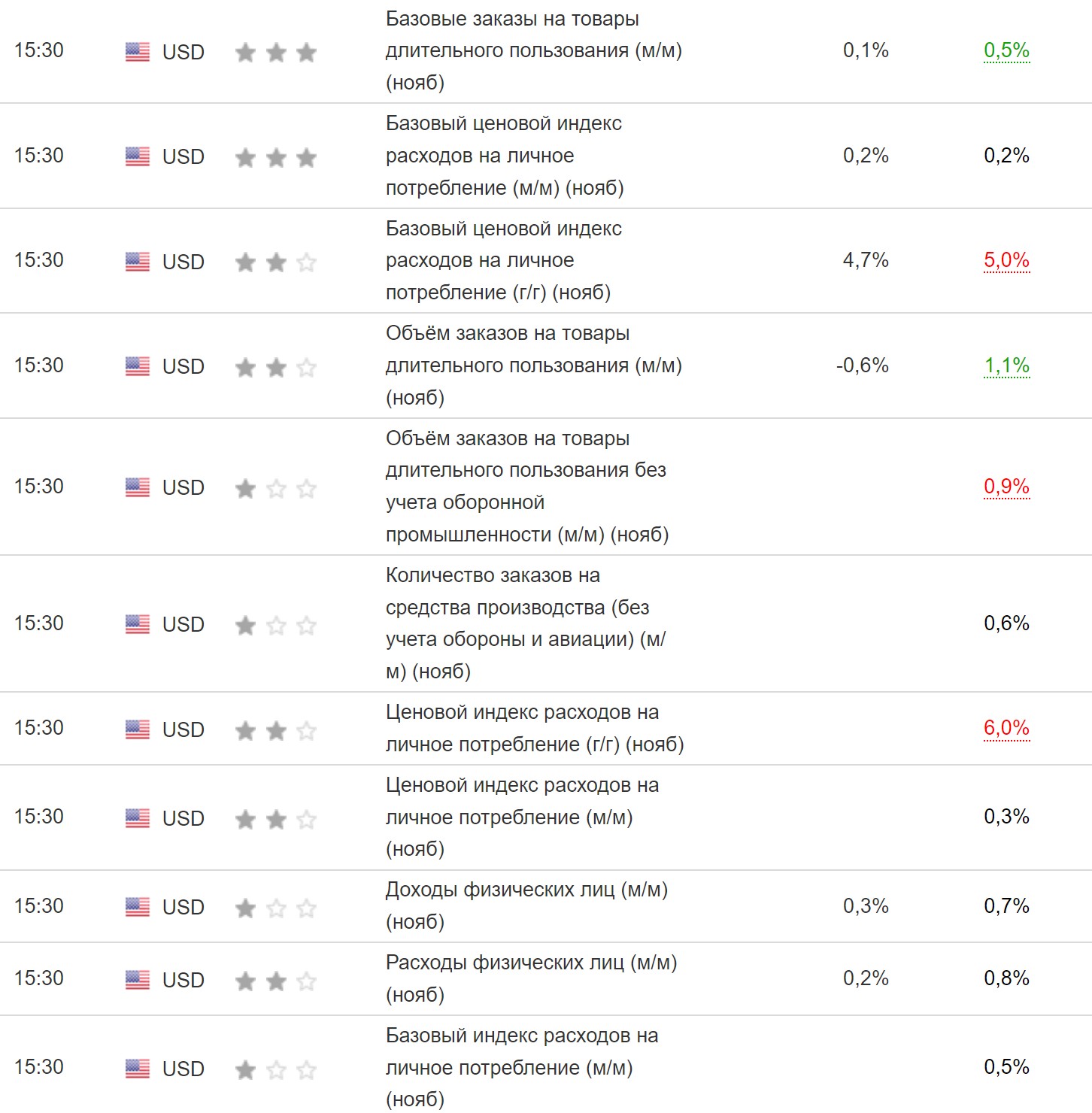The width and height of the screenshot is (1092, 1113).
Task: Click the red 5,0% previous value
Action: click(1006, 260)
